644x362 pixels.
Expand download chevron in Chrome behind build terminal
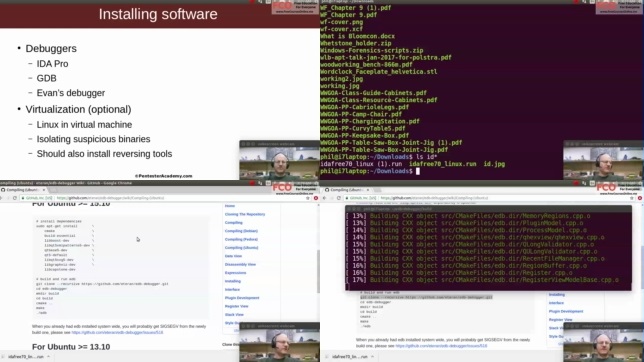click(373, 357)
